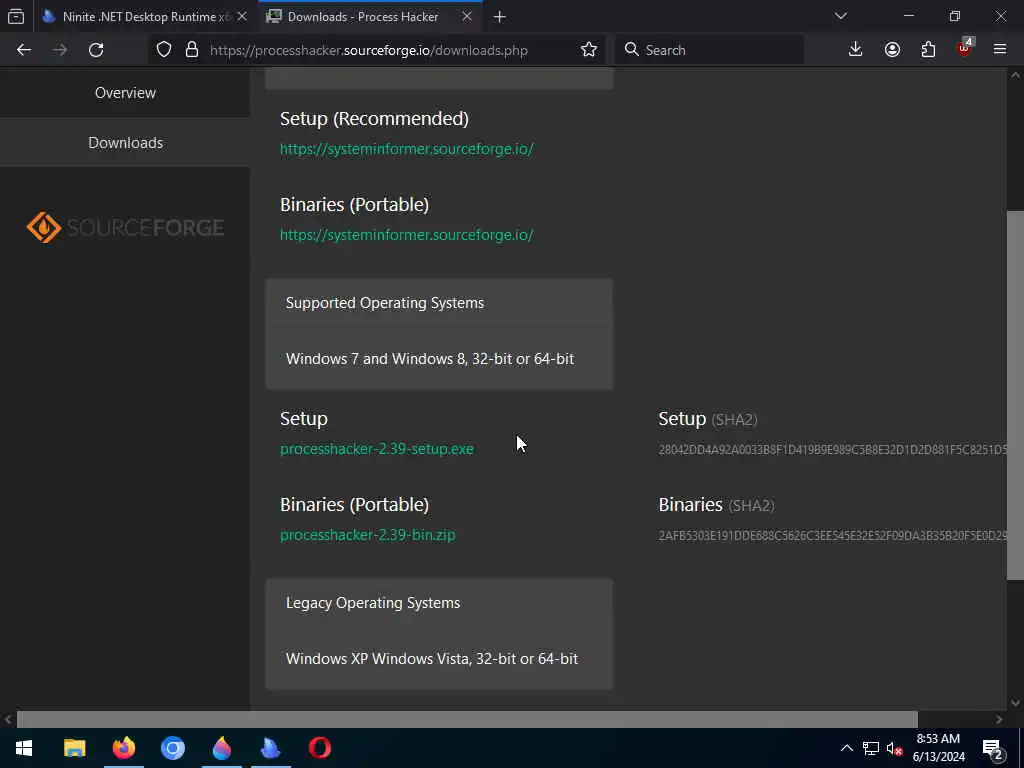
Task: Click the Legacy Operating Systems heading
Action: point(373,603)
